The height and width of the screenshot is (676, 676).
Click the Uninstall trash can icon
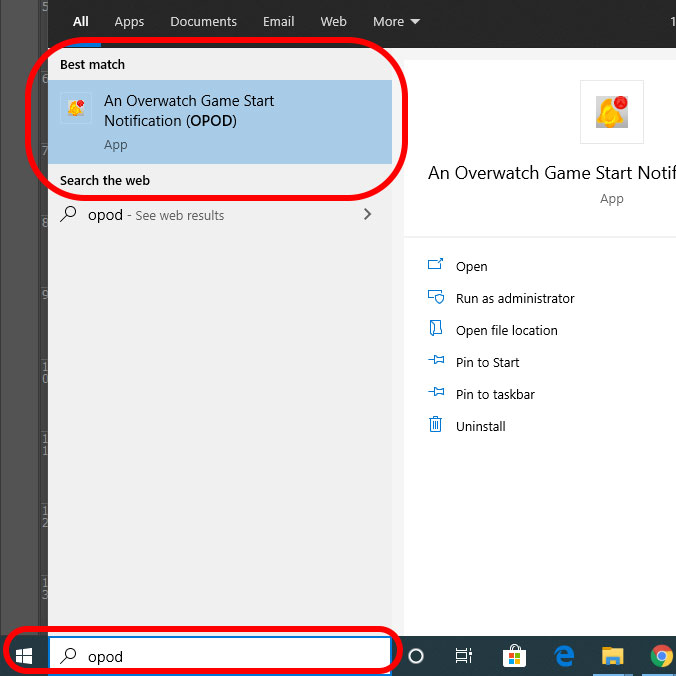[x=435, y=424]
